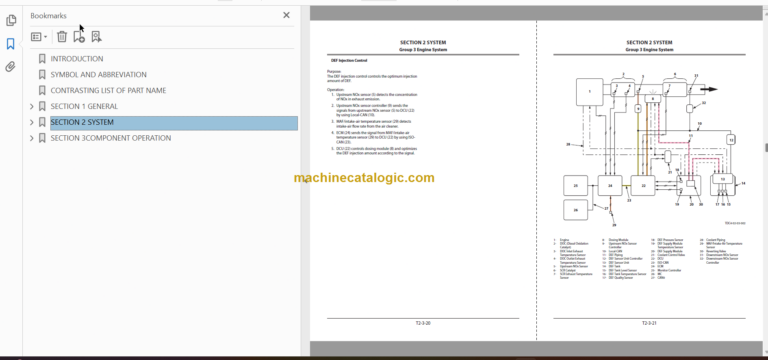Click page number T2-3-21 at bottom

[x=649, y=323]
